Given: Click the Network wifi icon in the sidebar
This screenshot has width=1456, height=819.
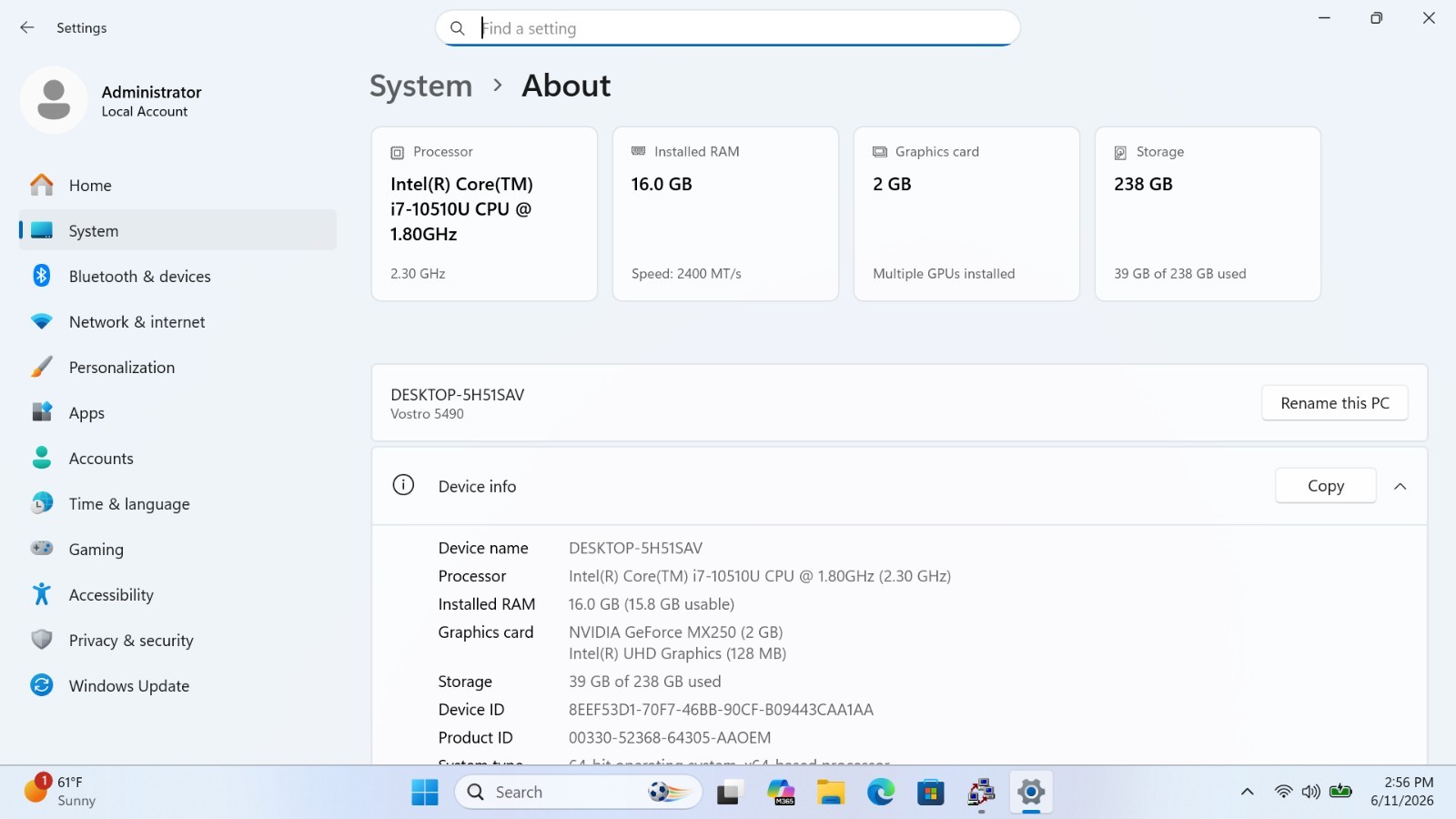Looking at the screenshot, I should click(x=42, y=321).
